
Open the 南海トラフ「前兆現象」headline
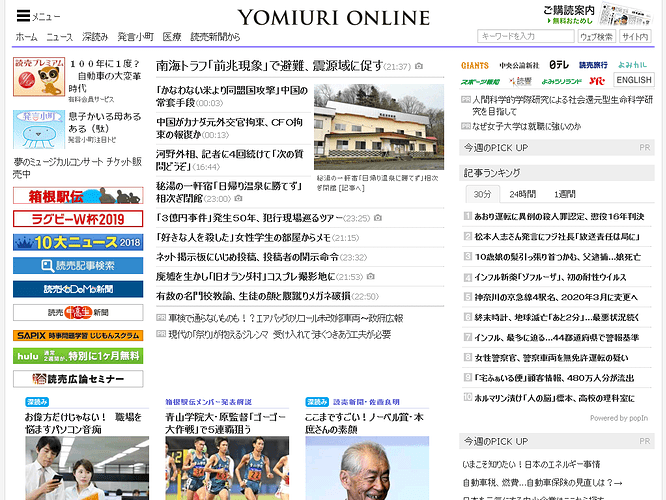270,66
